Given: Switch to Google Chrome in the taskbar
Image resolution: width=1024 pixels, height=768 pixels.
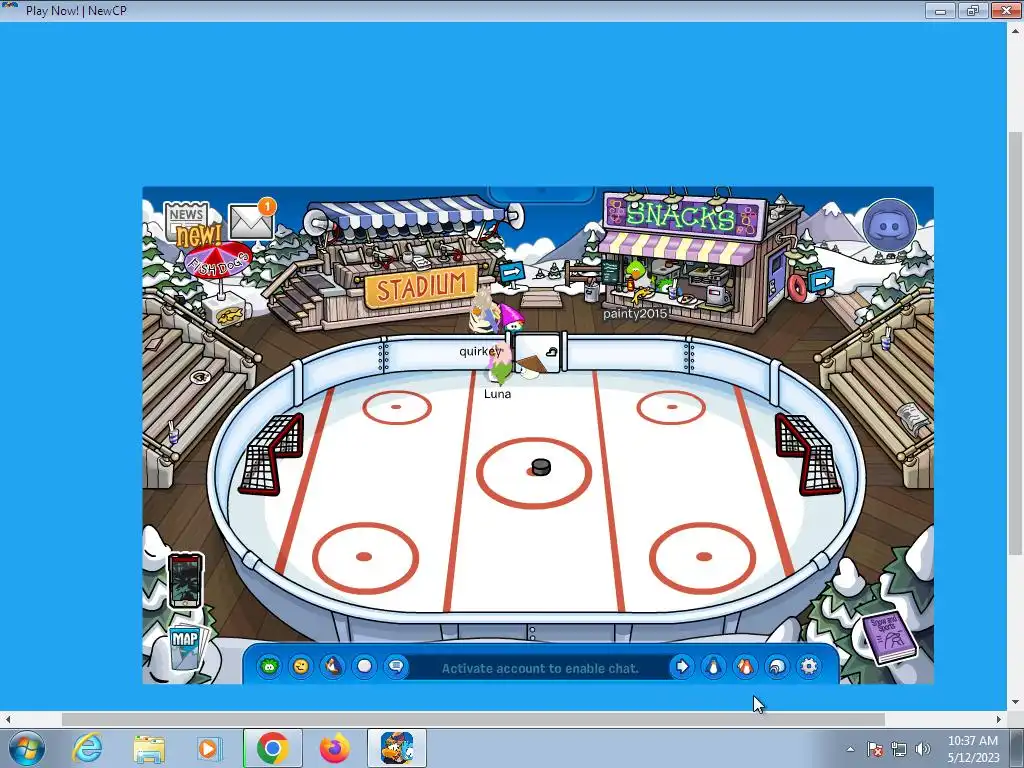Looking at the screenshot, I should (x=272, y=748).
